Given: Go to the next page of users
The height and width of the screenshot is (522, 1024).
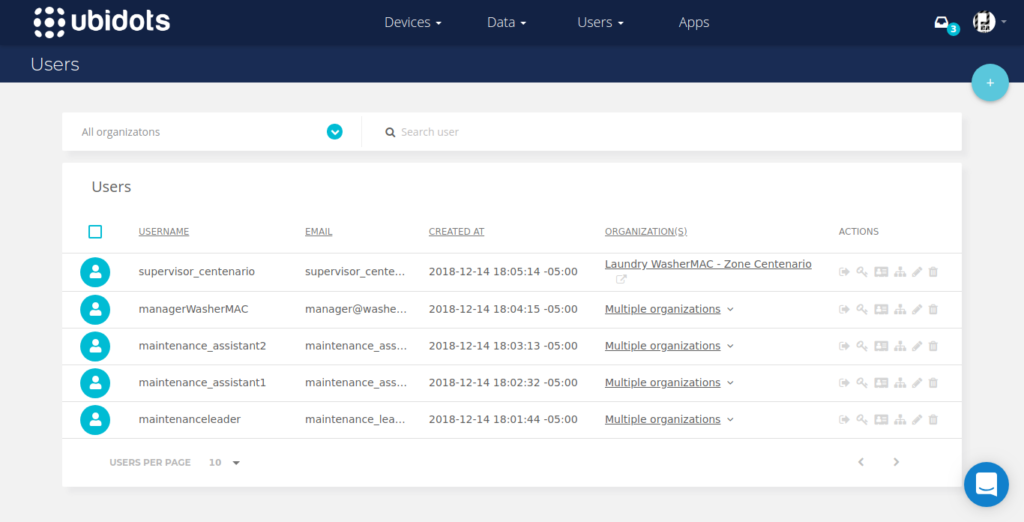Looking at the screenshot, I should [x=896, y=462].
